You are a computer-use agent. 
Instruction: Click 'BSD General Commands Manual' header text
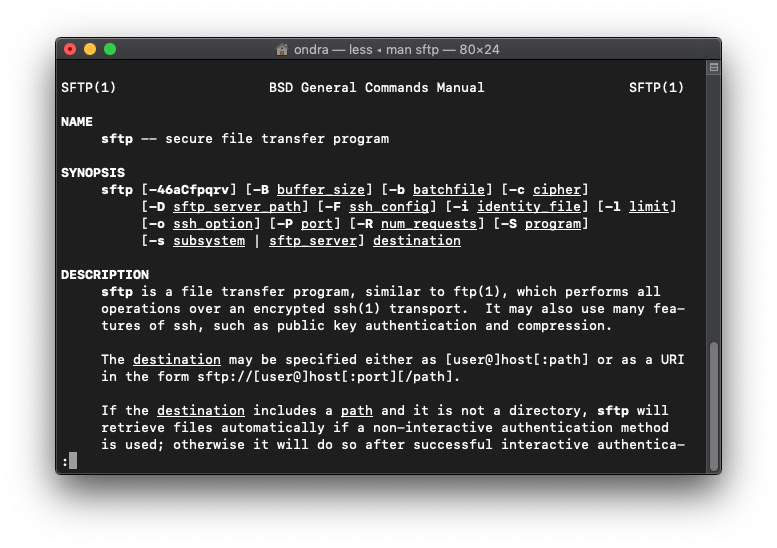376,87
